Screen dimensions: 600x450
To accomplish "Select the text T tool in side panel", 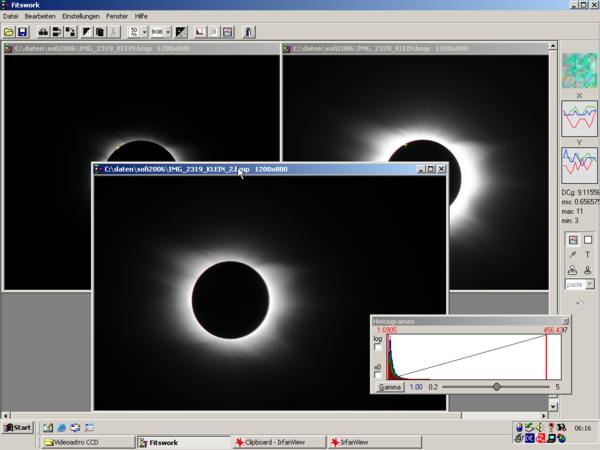I will point(587,255).
